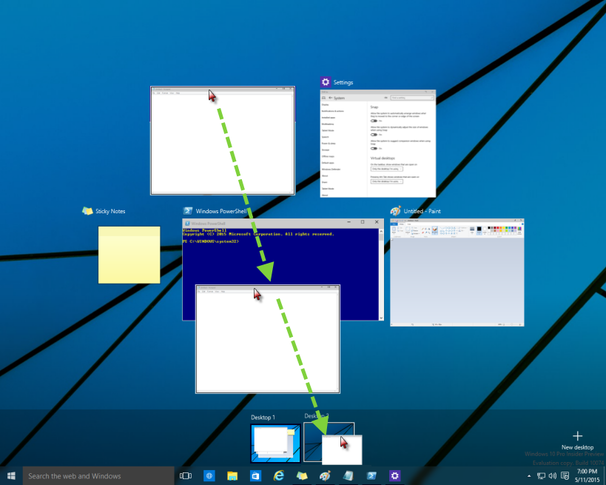Toggle the first Snap switch in Settings
Image resolution: width=606 pixels, height=485 pixels.
[374, 121]
